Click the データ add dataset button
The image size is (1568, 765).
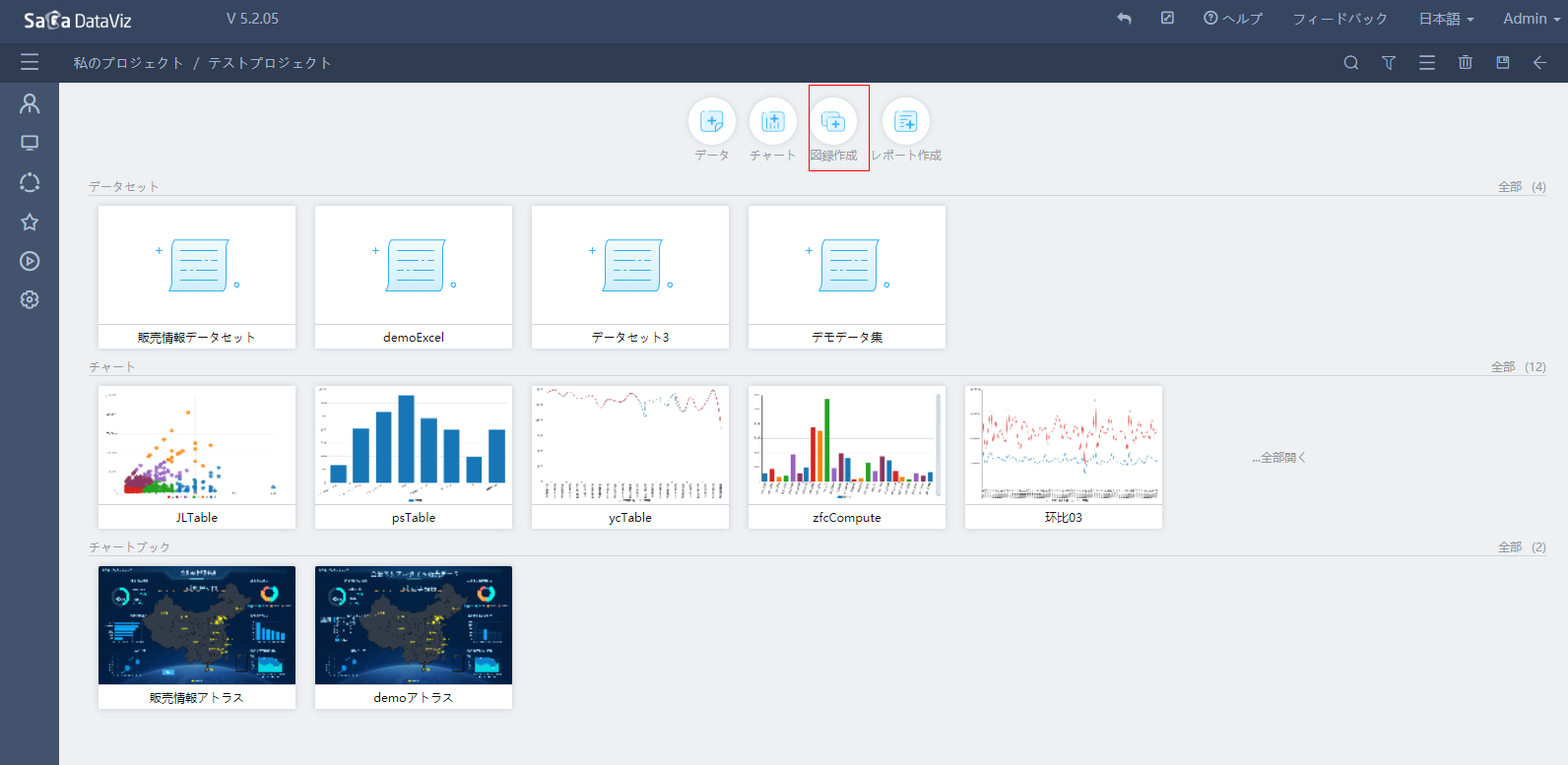pyautogui.click(x=712, y=130)
